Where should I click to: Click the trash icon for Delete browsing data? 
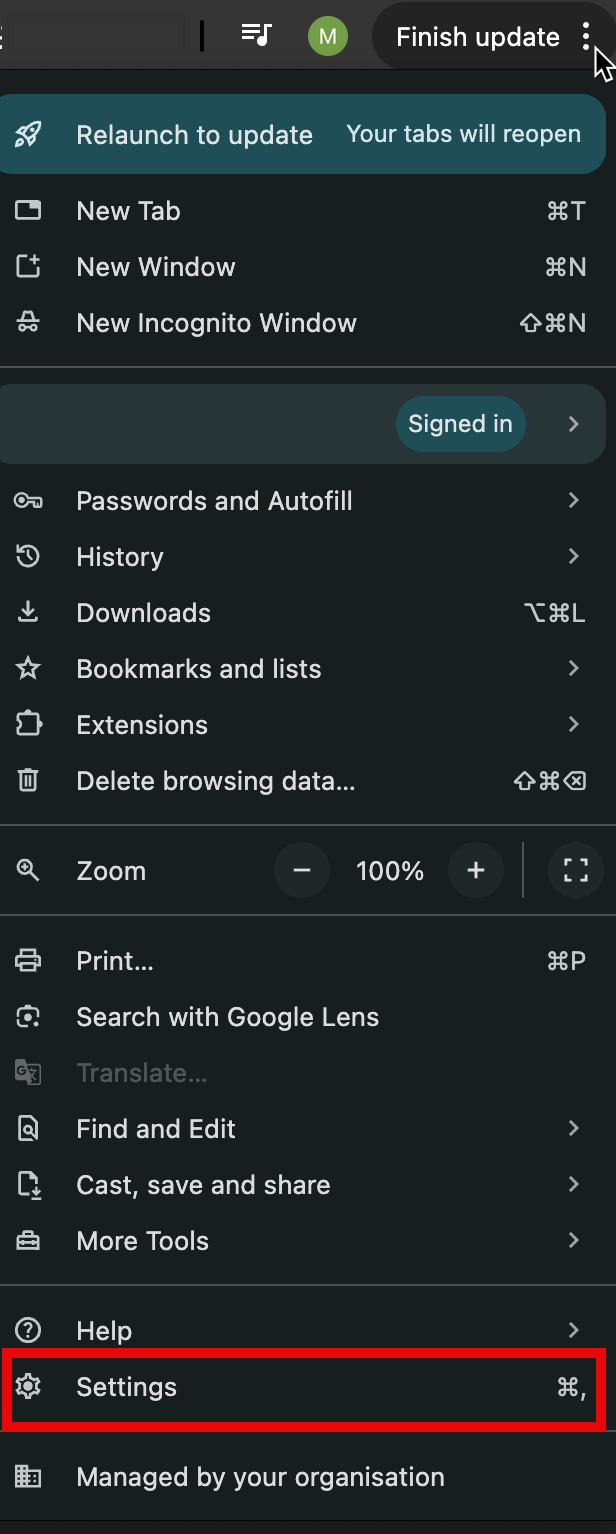tap(28, 781)
